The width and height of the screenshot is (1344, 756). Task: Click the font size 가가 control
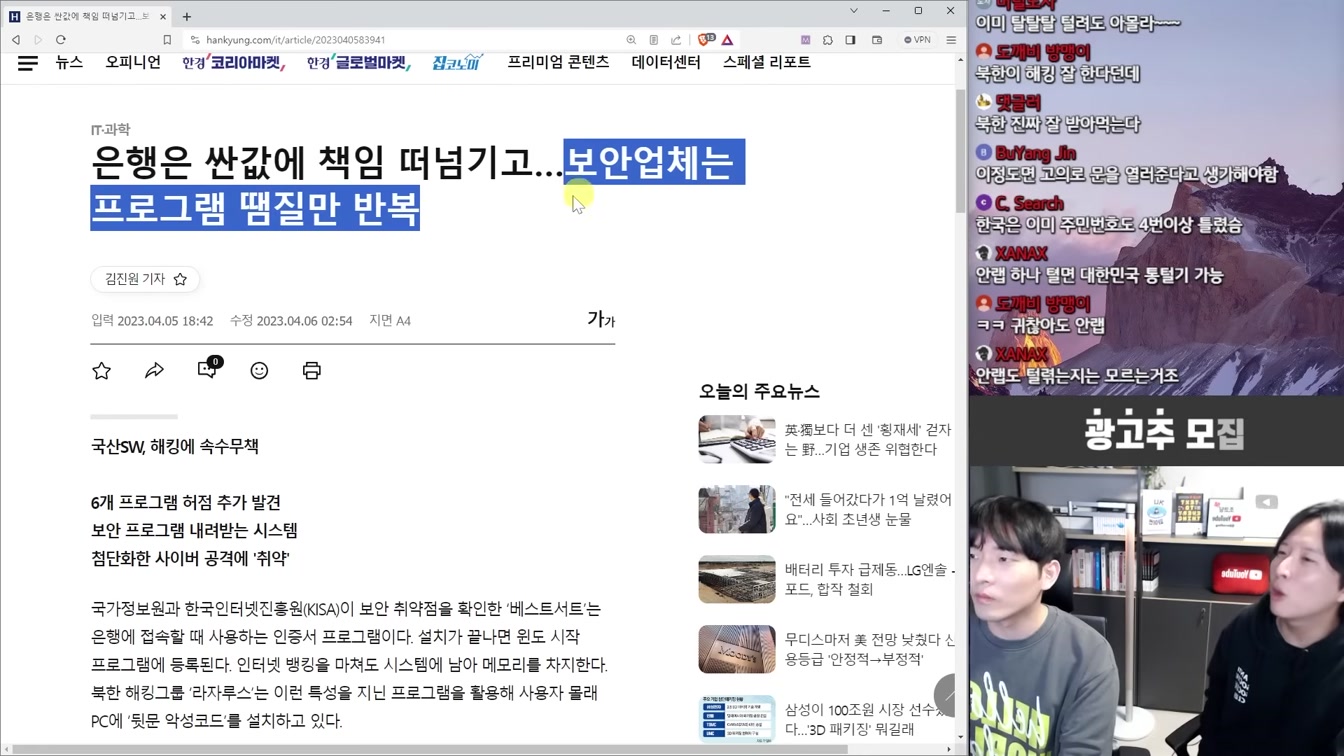(x=601, y=320)
